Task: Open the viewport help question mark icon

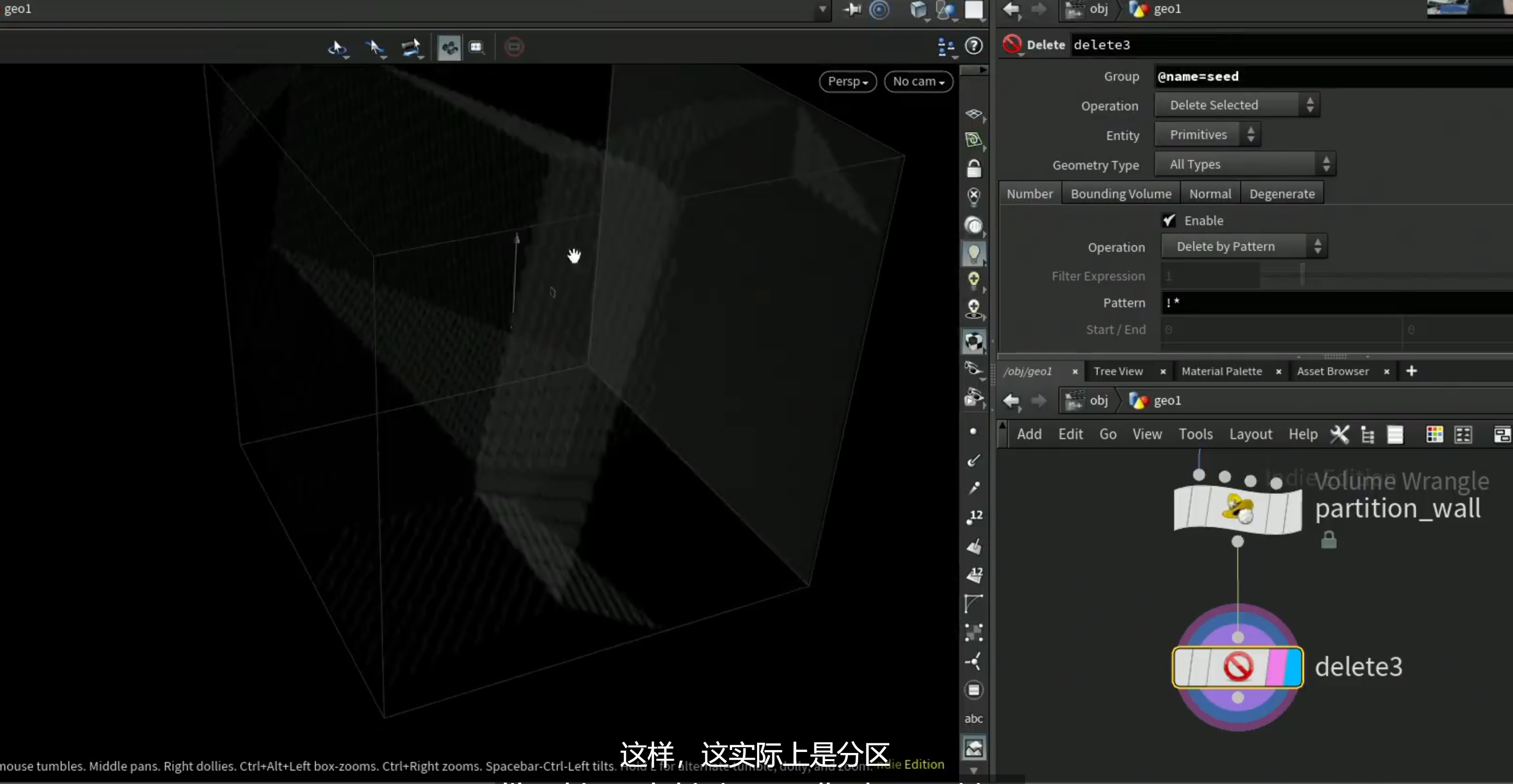Action: tap(974, 46)
